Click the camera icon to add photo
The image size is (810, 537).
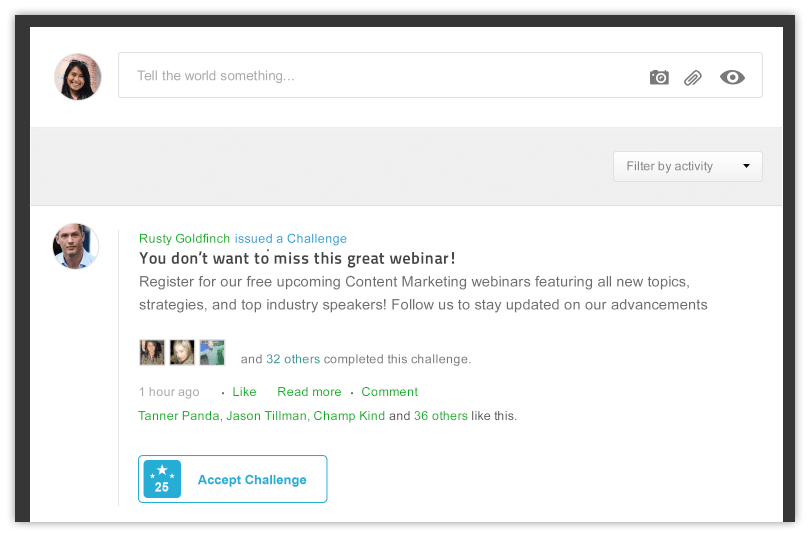(659, 77)
